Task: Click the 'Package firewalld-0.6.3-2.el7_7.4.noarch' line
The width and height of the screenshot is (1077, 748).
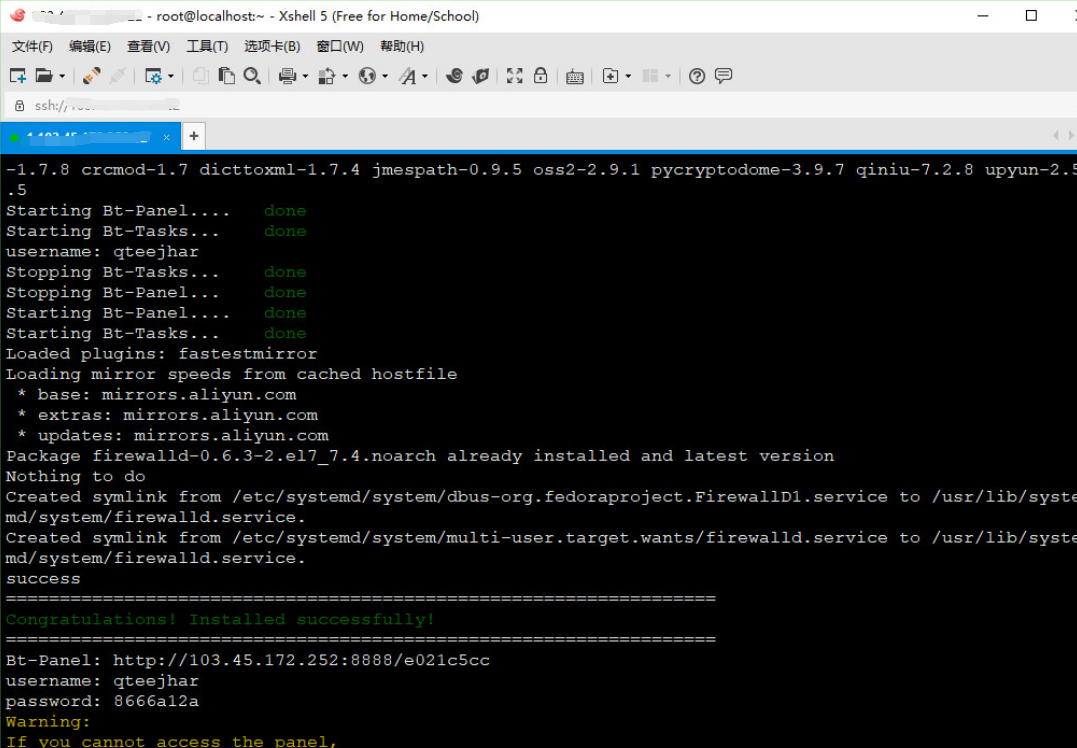Action: click(x=420, y=456)
